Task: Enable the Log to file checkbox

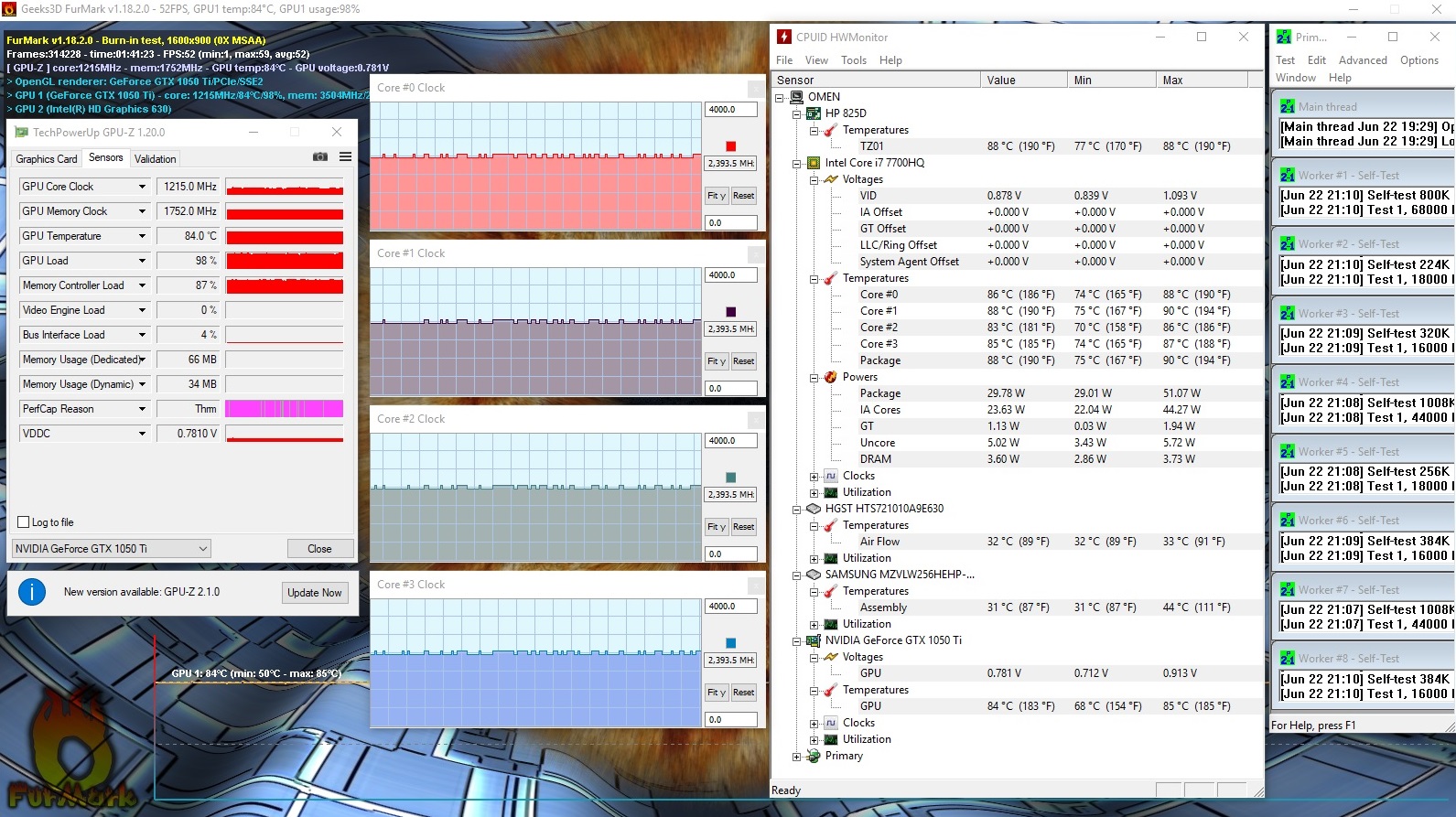Action: tap(24, 522)
